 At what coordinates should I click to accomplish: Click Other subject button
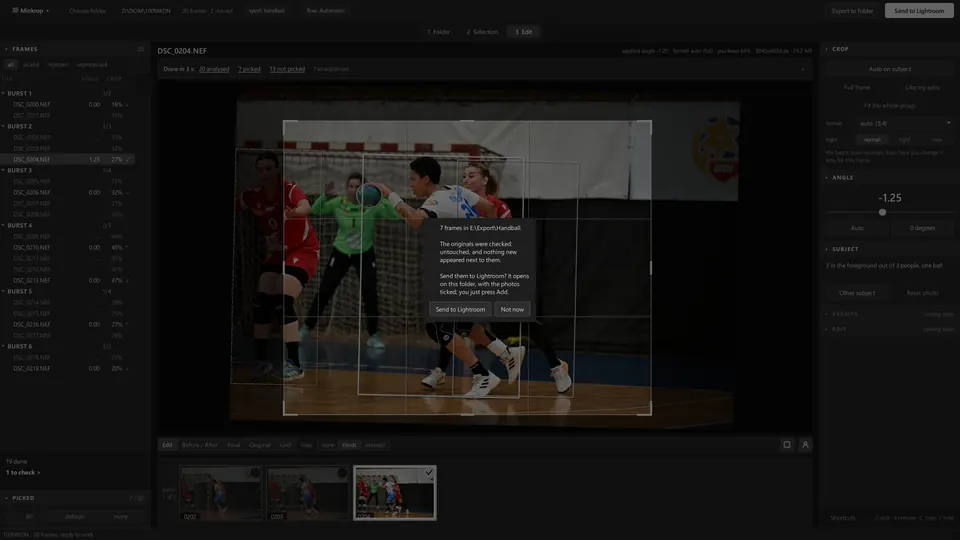857,293
